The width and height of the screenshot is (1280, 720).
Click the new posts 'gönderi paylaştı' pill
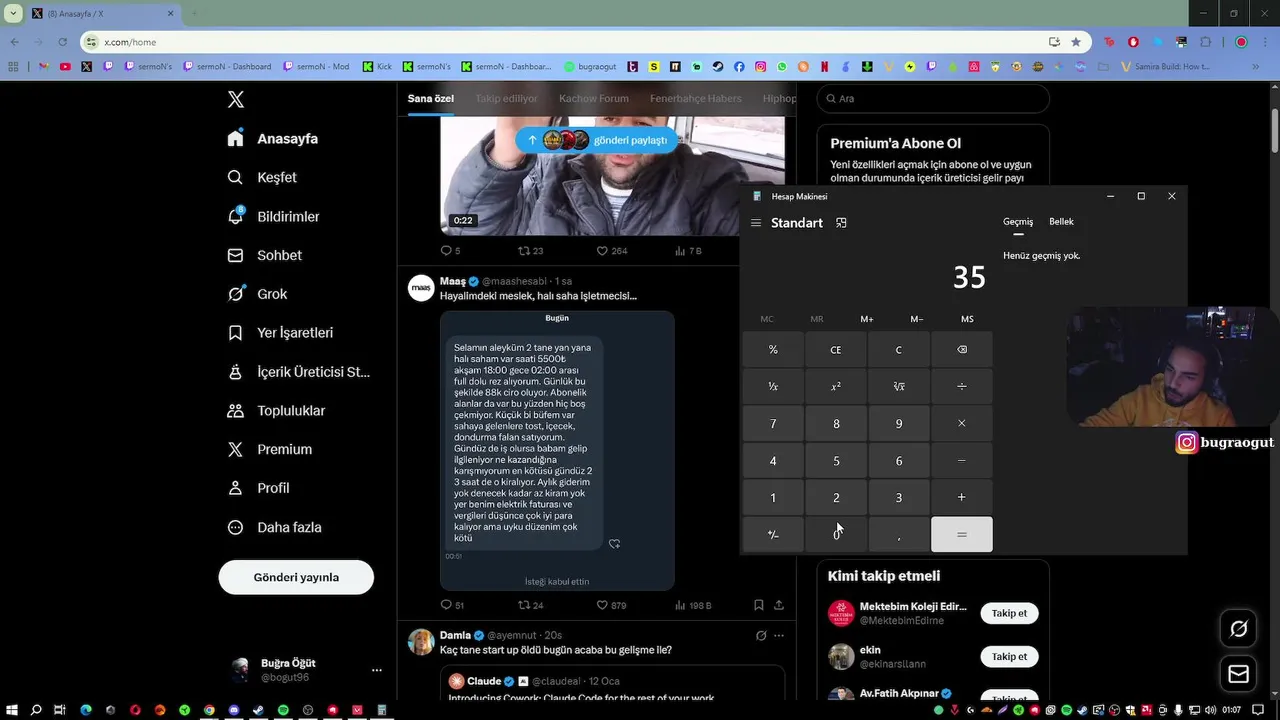click(597, 140)
